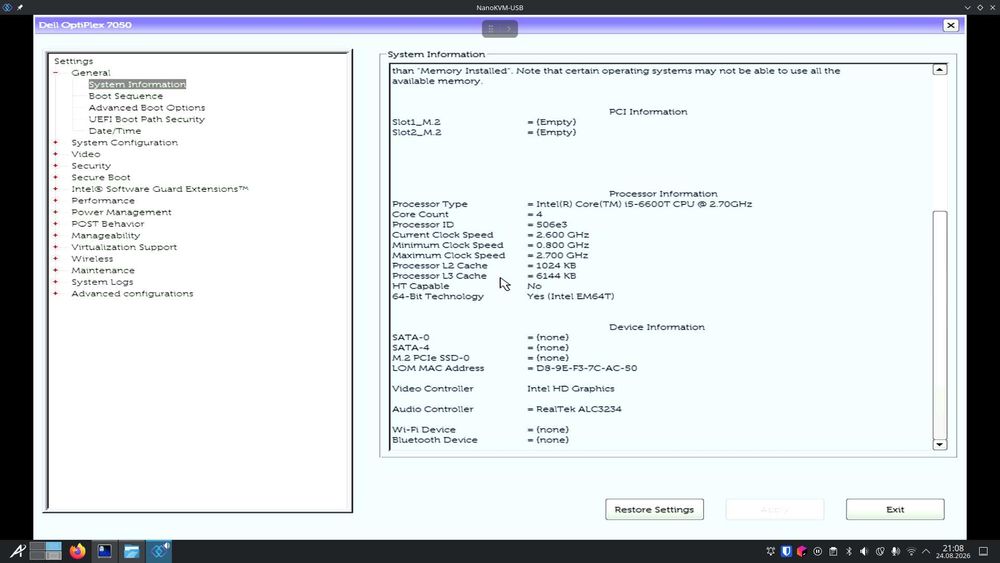
Task: Open notifications bell in system tray
Action: coord(770,552)
